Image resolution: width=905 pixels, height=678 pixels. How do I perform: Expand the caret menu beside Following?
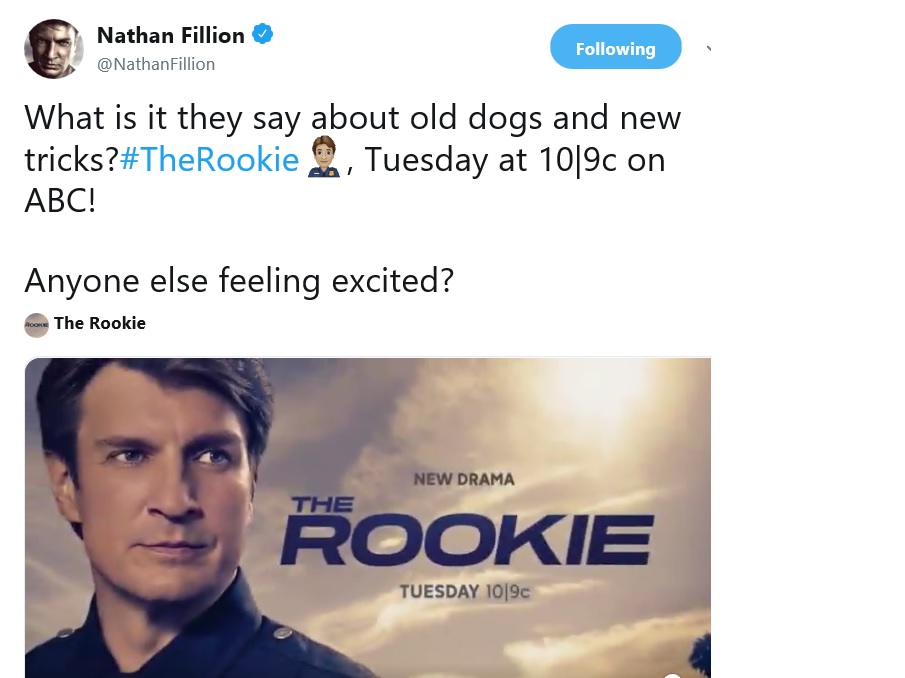(709, 49)
